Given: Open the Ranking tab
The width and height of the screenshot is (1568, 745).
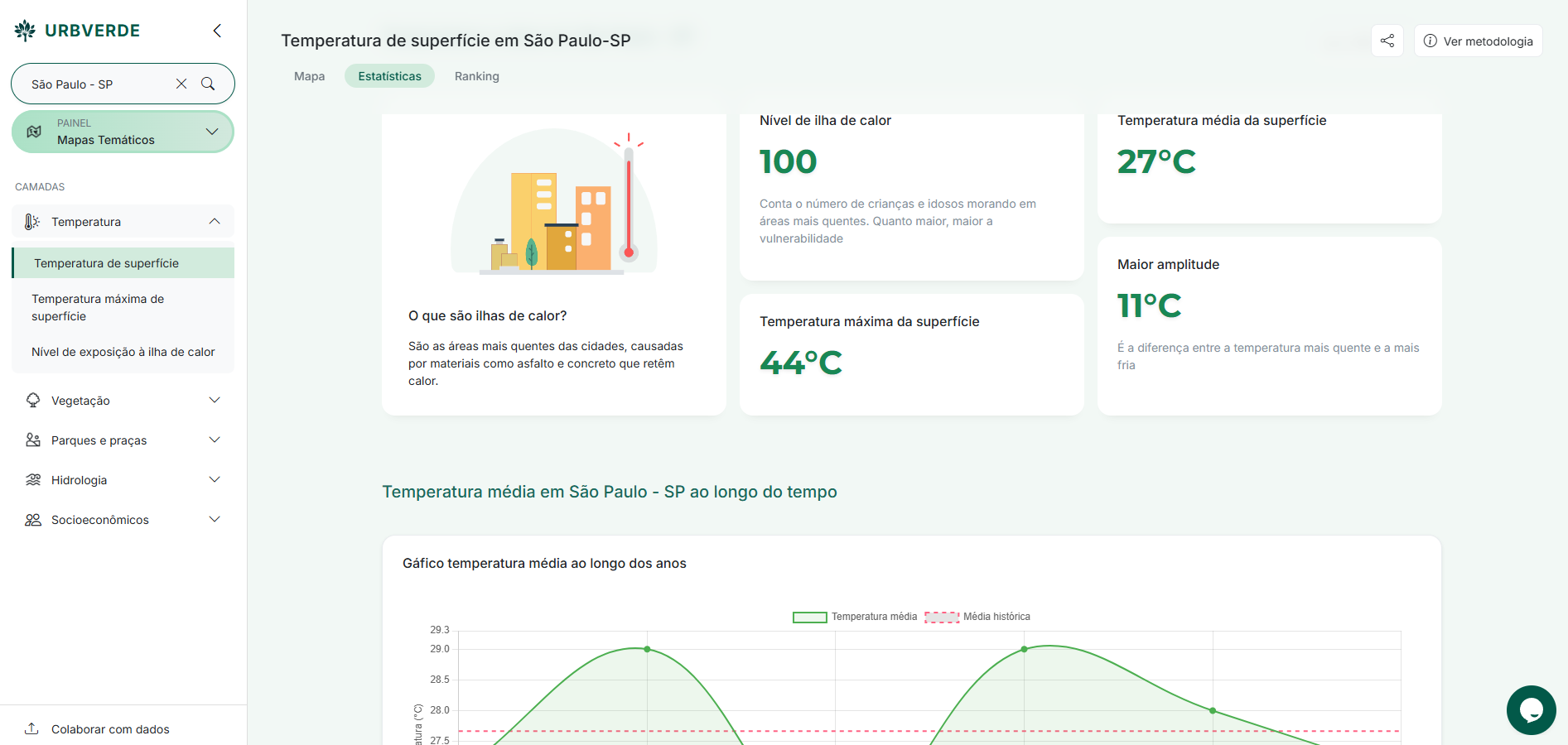Looking at the screenshot, I should [476, 76].
